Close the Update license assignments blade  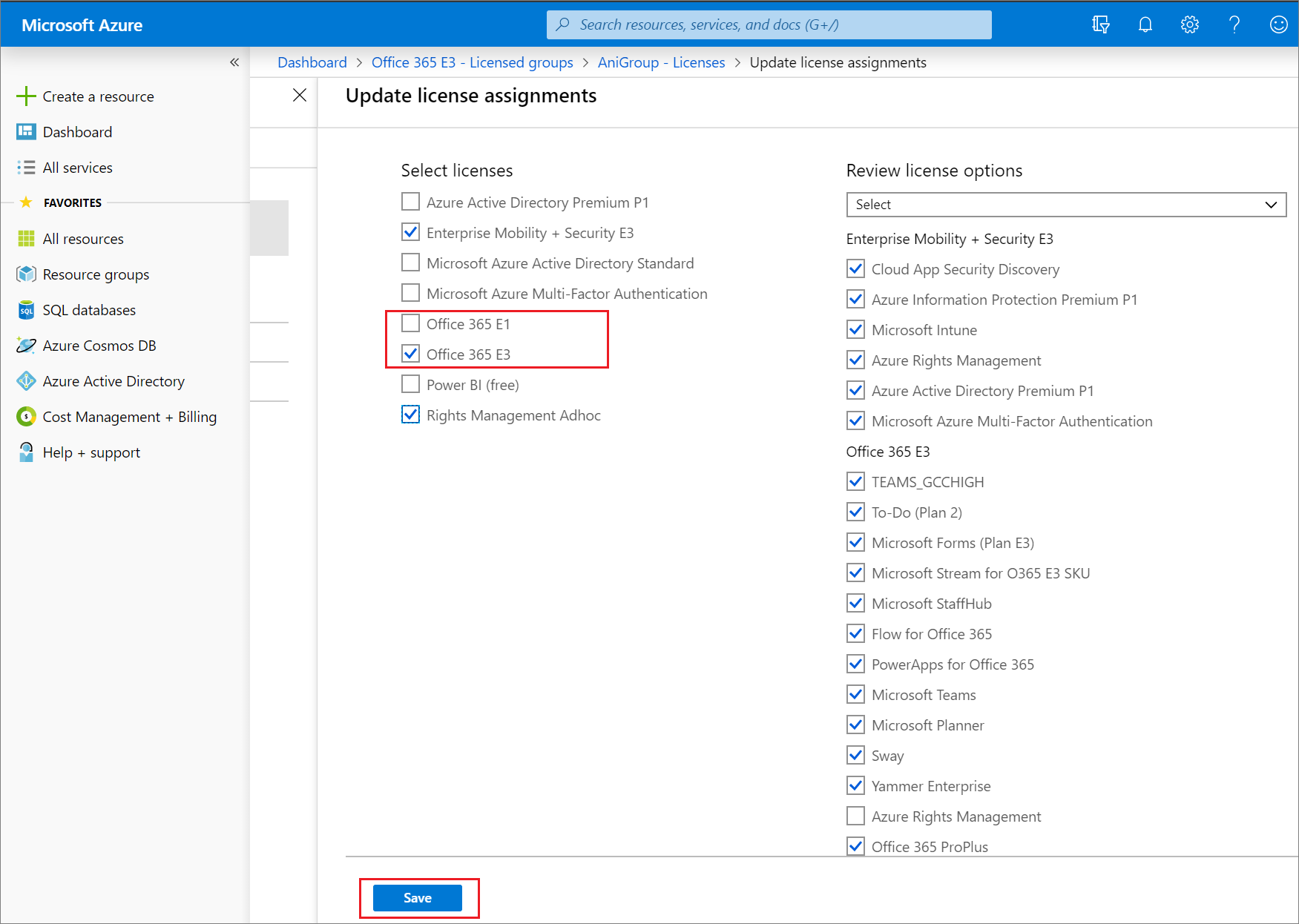pos(300,95)
